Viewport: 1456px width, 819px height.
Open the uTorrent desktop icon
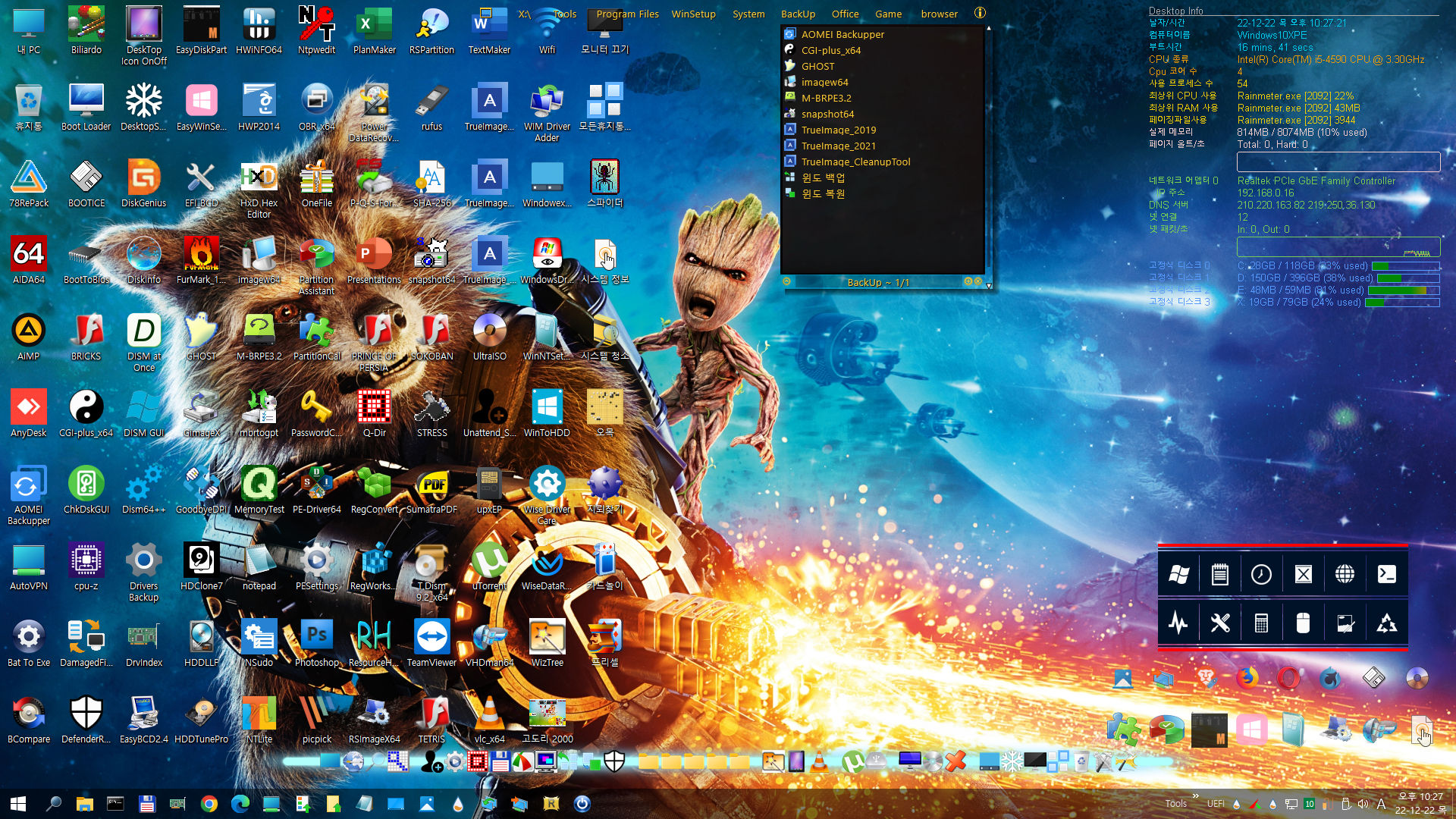489,566
